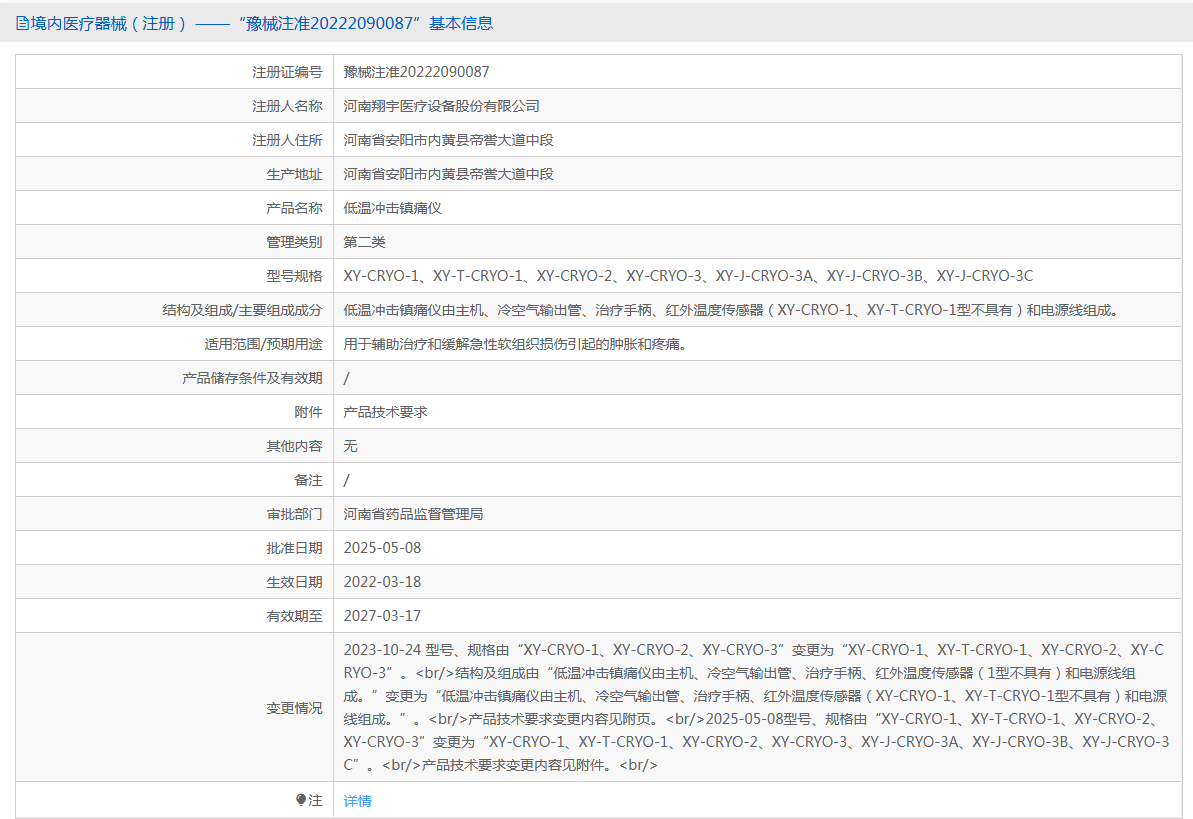Select change history text starting 2023-10-24
The width and height of the screenshot is (1193, 819).
[756, 707]
